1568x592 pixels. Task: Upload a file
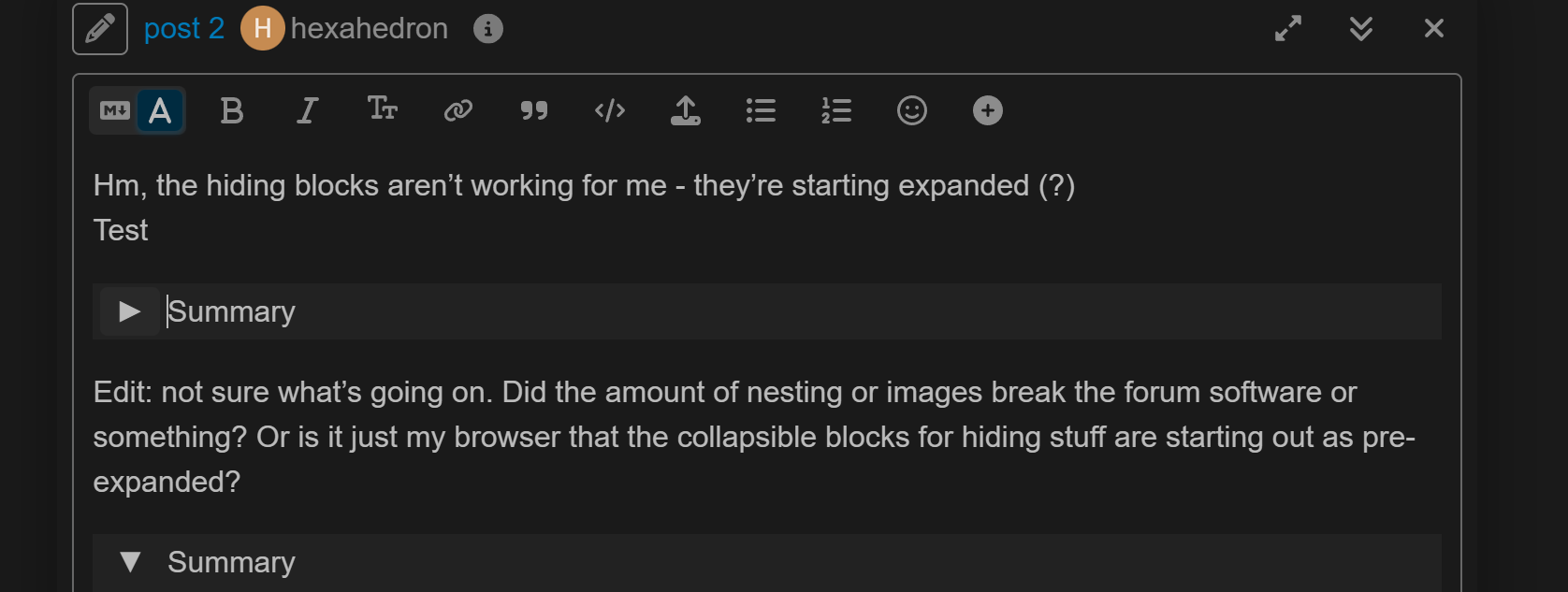pos(685,110)
